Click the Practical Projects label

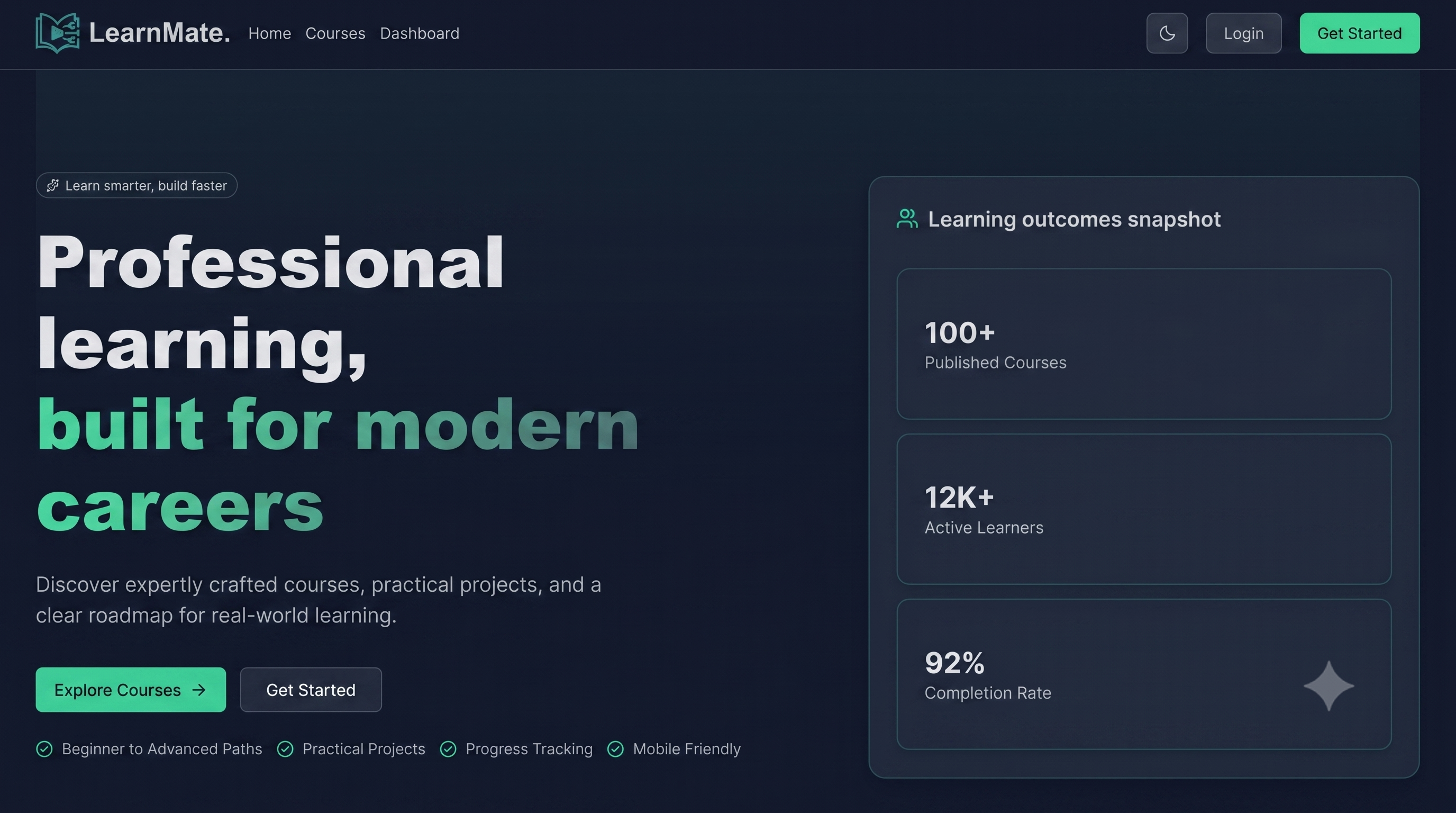point(363,749)
